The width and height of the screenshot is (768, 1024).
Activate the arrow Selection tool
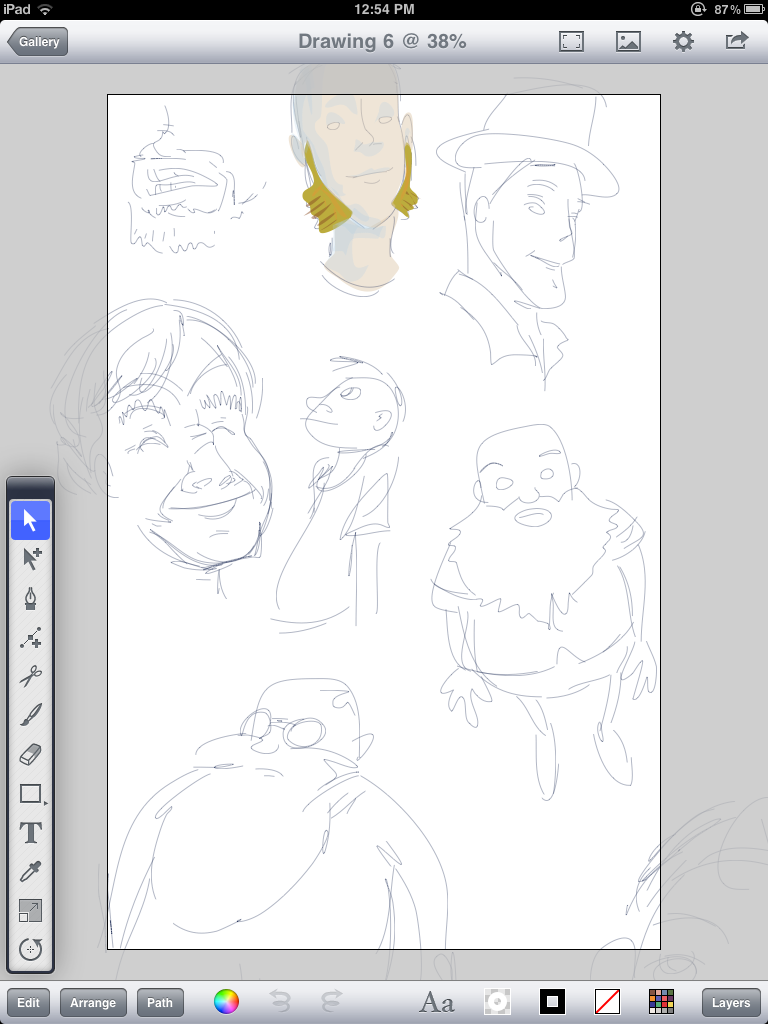[30, 520]
